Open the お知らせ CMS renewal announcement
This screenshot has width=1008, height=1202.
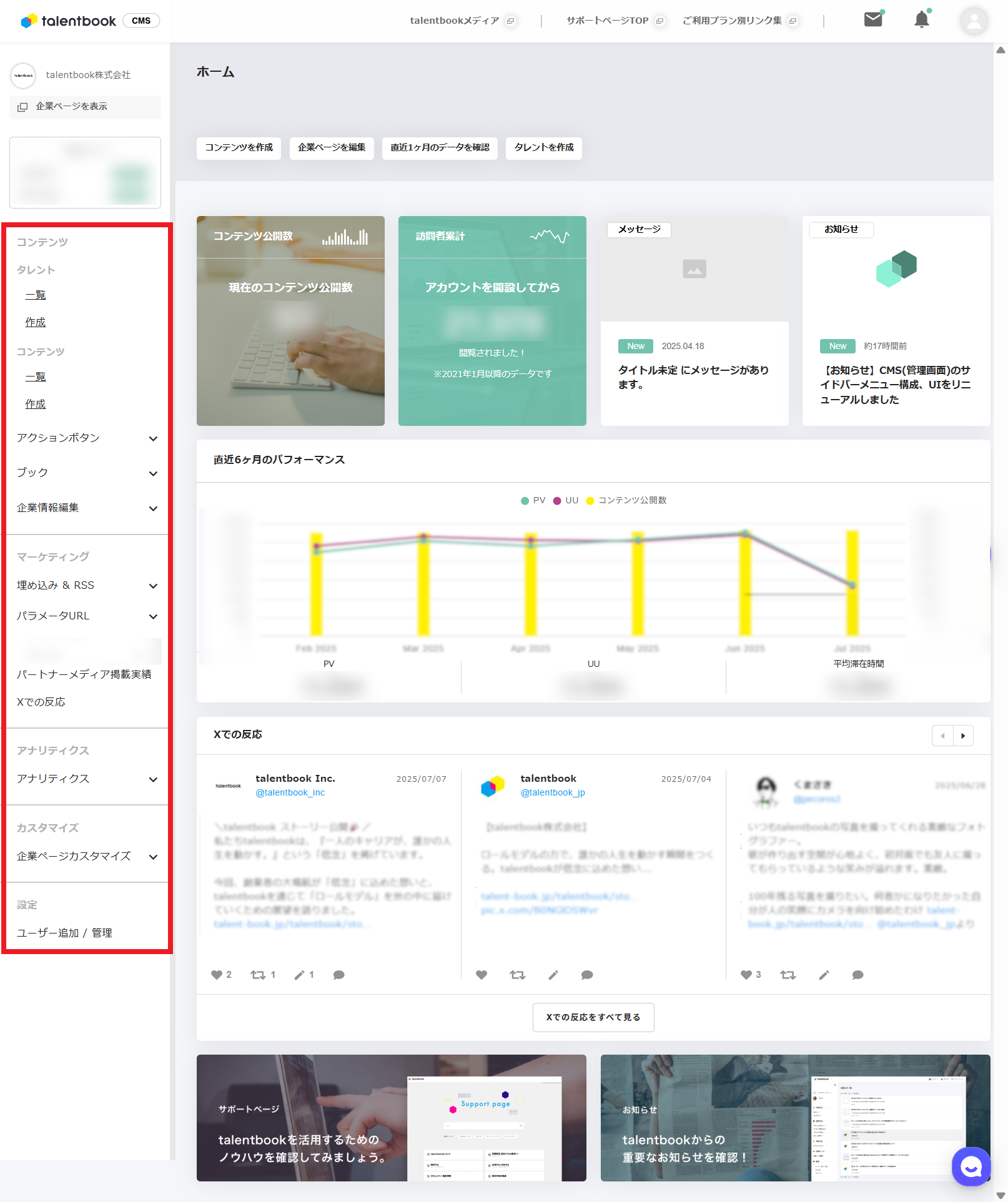pos(896,321)
